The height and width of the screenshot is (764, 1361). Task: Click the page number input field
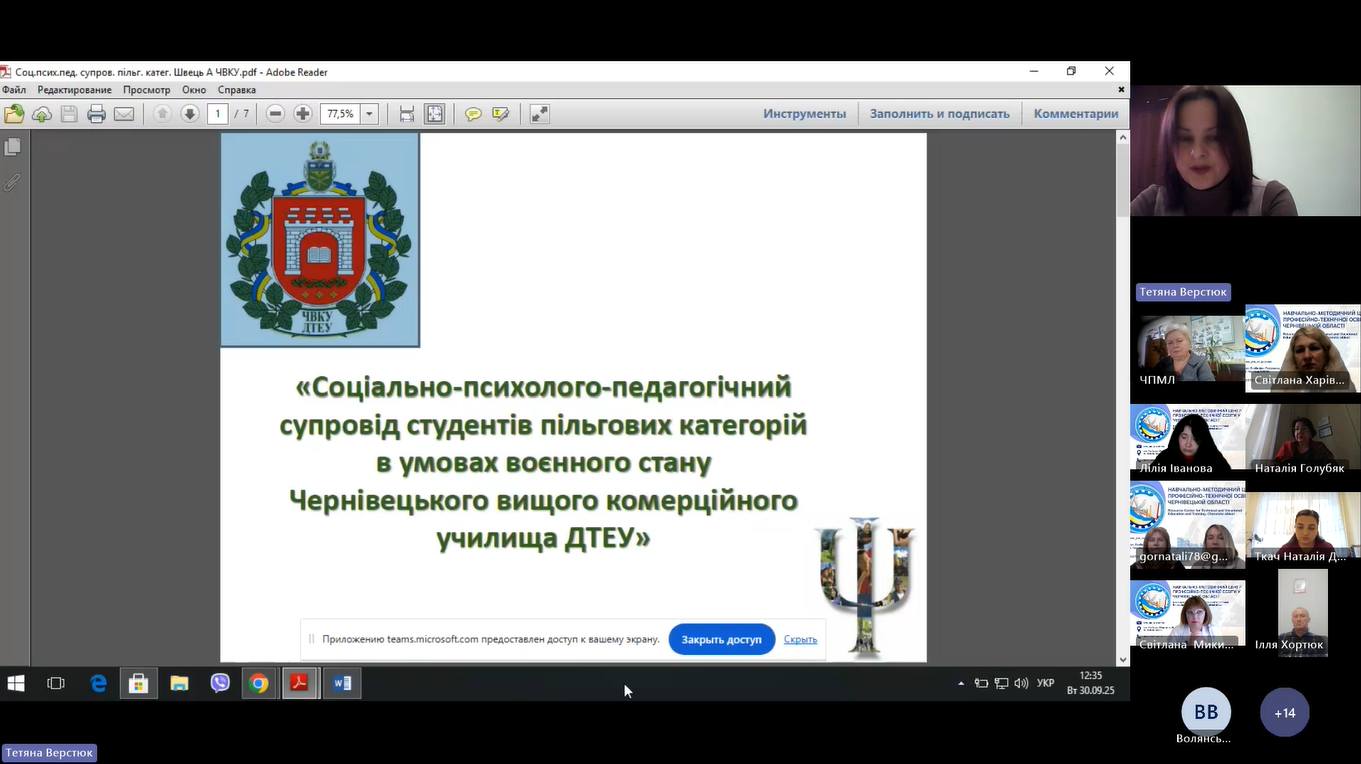218,114
